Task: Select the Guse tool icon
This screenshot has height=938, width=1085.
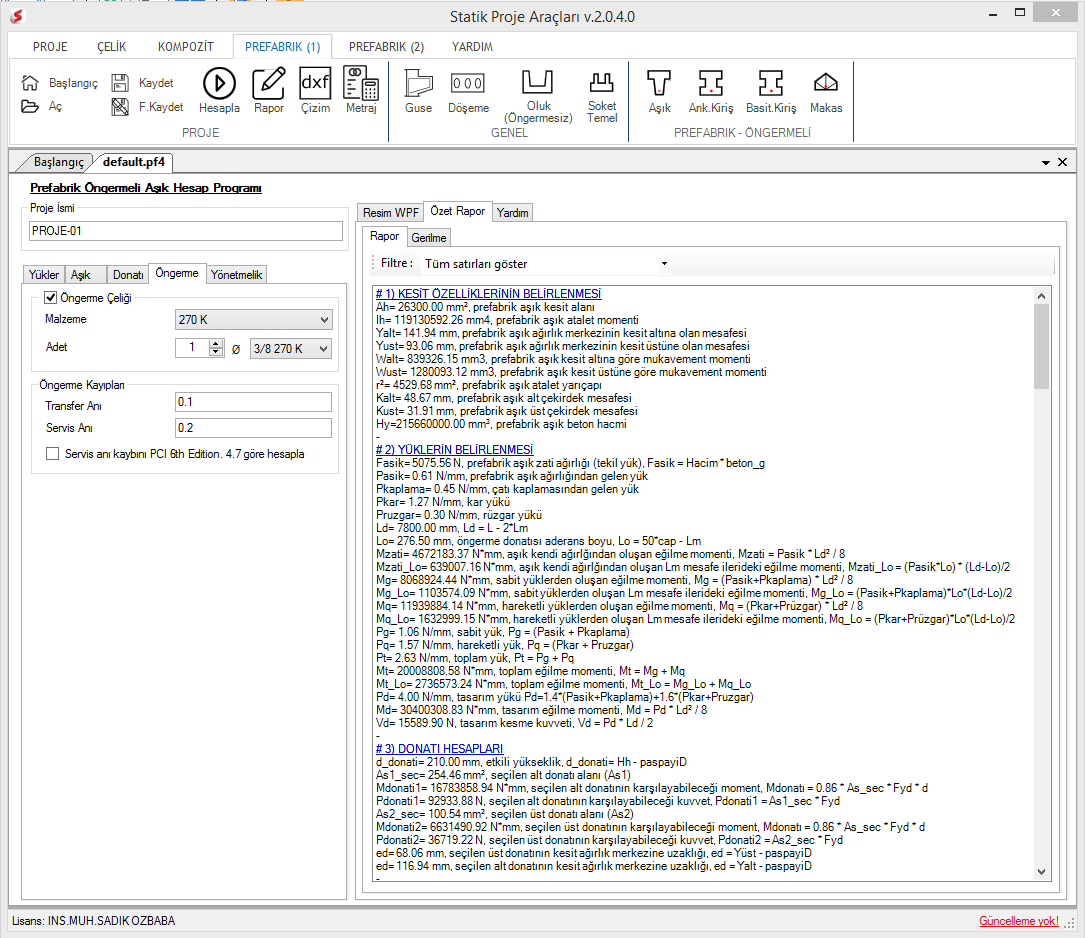Action: point(419,83)
